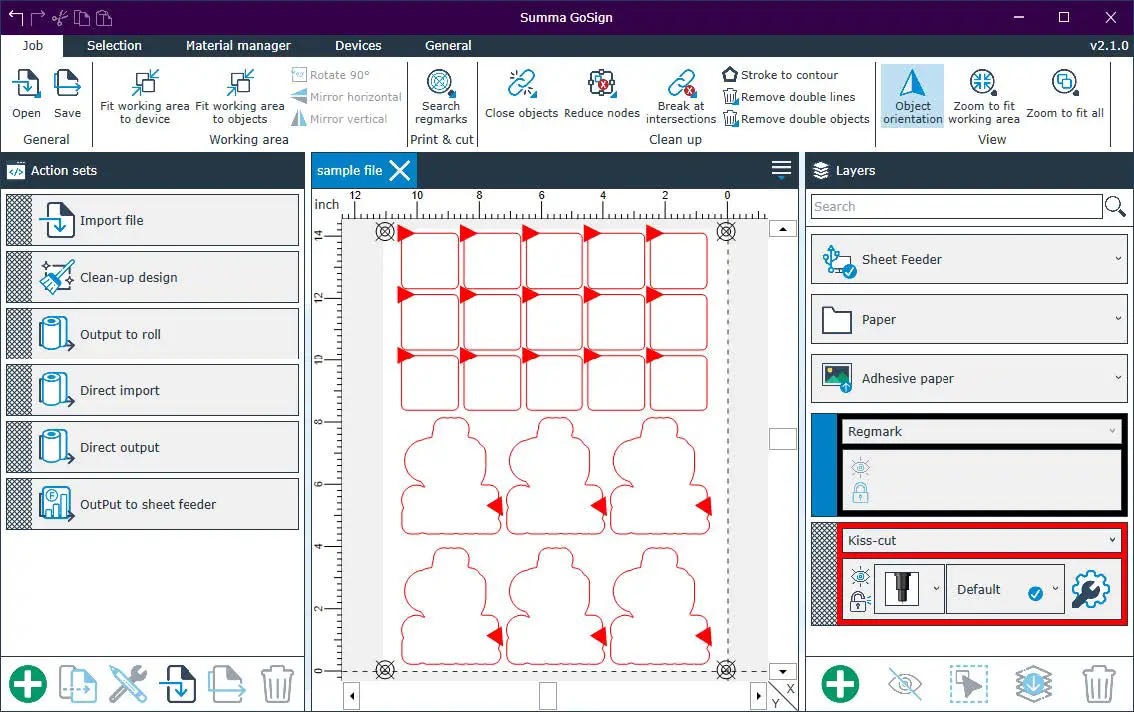
Task: Expand the Sheet Feeder dropdown
Action: (x=1118, y=259)
